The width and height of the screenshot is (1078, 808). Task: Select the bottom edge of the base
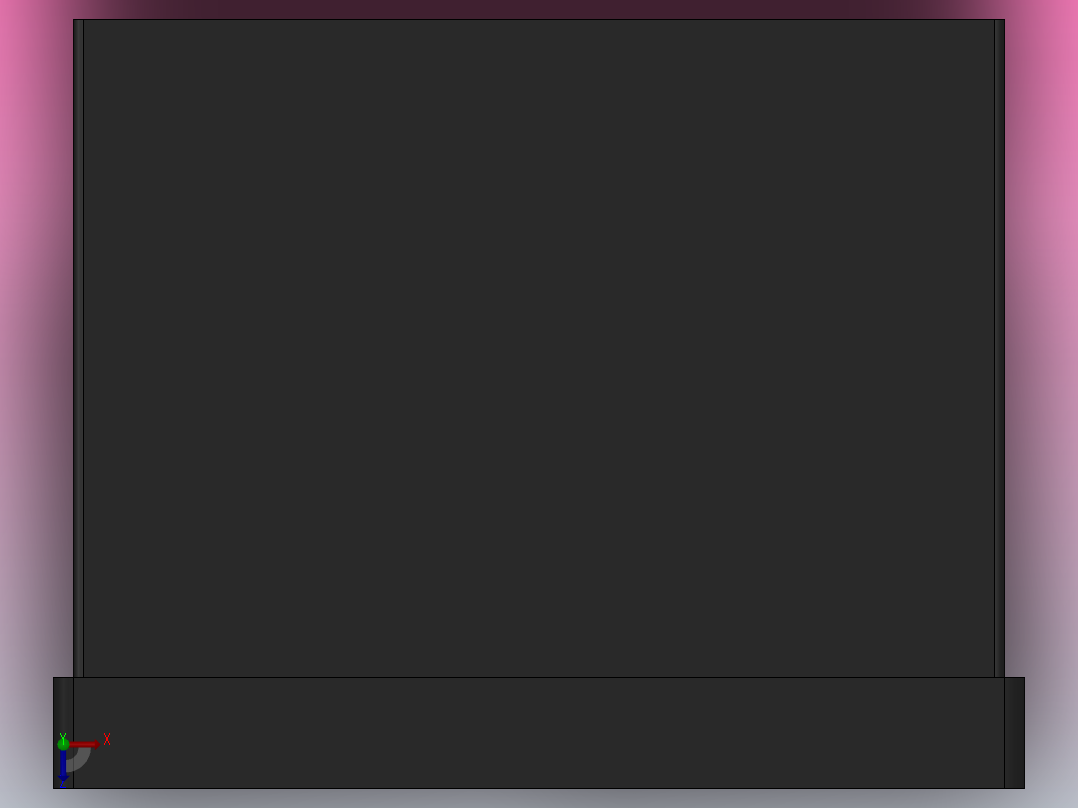click(x=539, y=788)
